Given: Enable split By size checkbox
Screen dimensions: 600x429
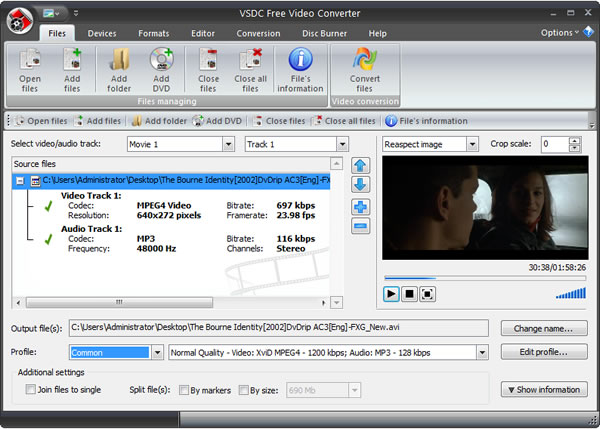Looking at the screenshot, I should point(243,390).
